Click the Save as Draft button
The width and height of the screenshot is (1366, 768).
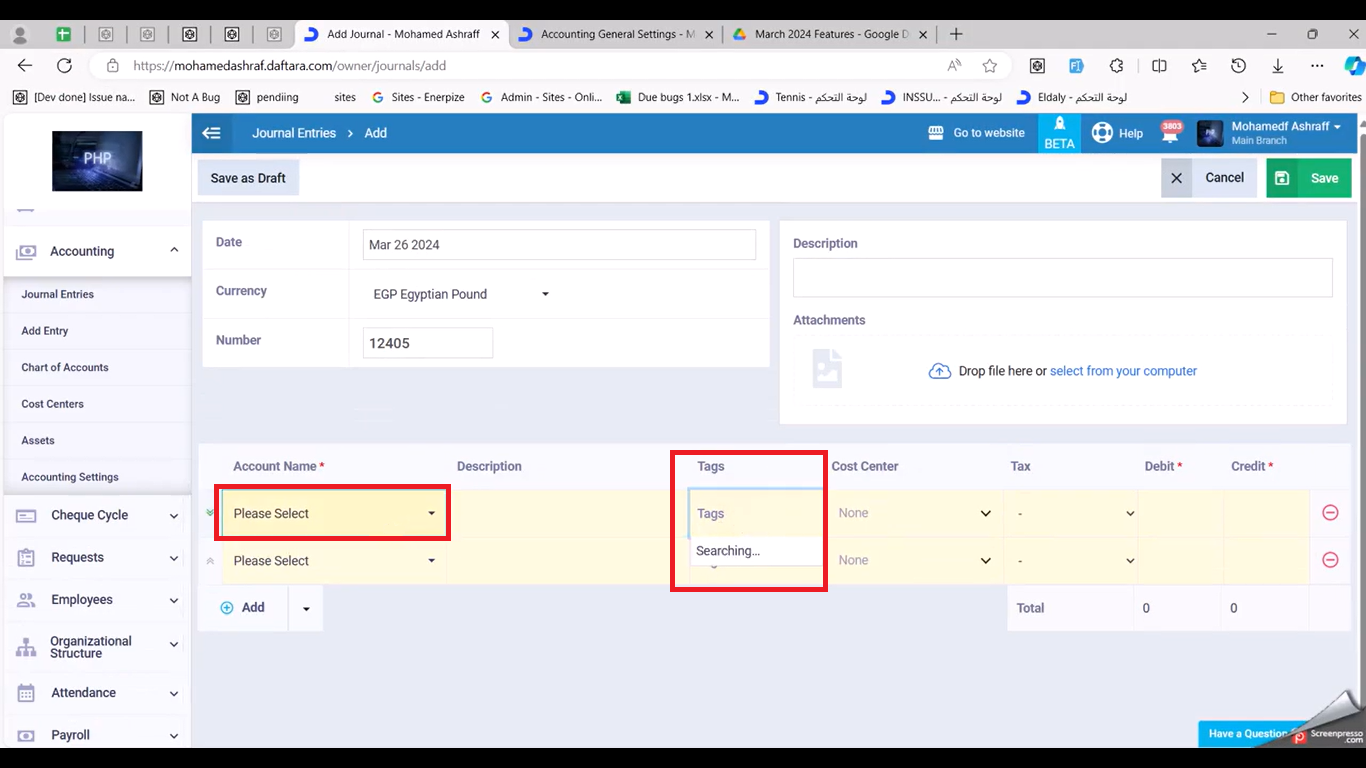(248, 178)
